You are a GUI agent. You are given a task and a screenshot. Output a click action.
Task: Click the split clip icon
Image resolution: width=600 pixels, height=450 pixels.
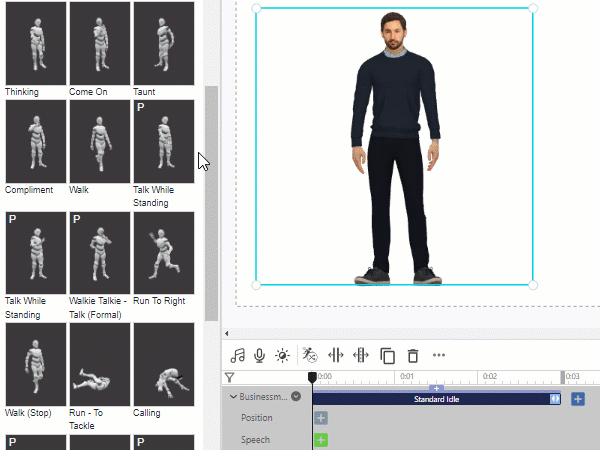click(336, 355)
